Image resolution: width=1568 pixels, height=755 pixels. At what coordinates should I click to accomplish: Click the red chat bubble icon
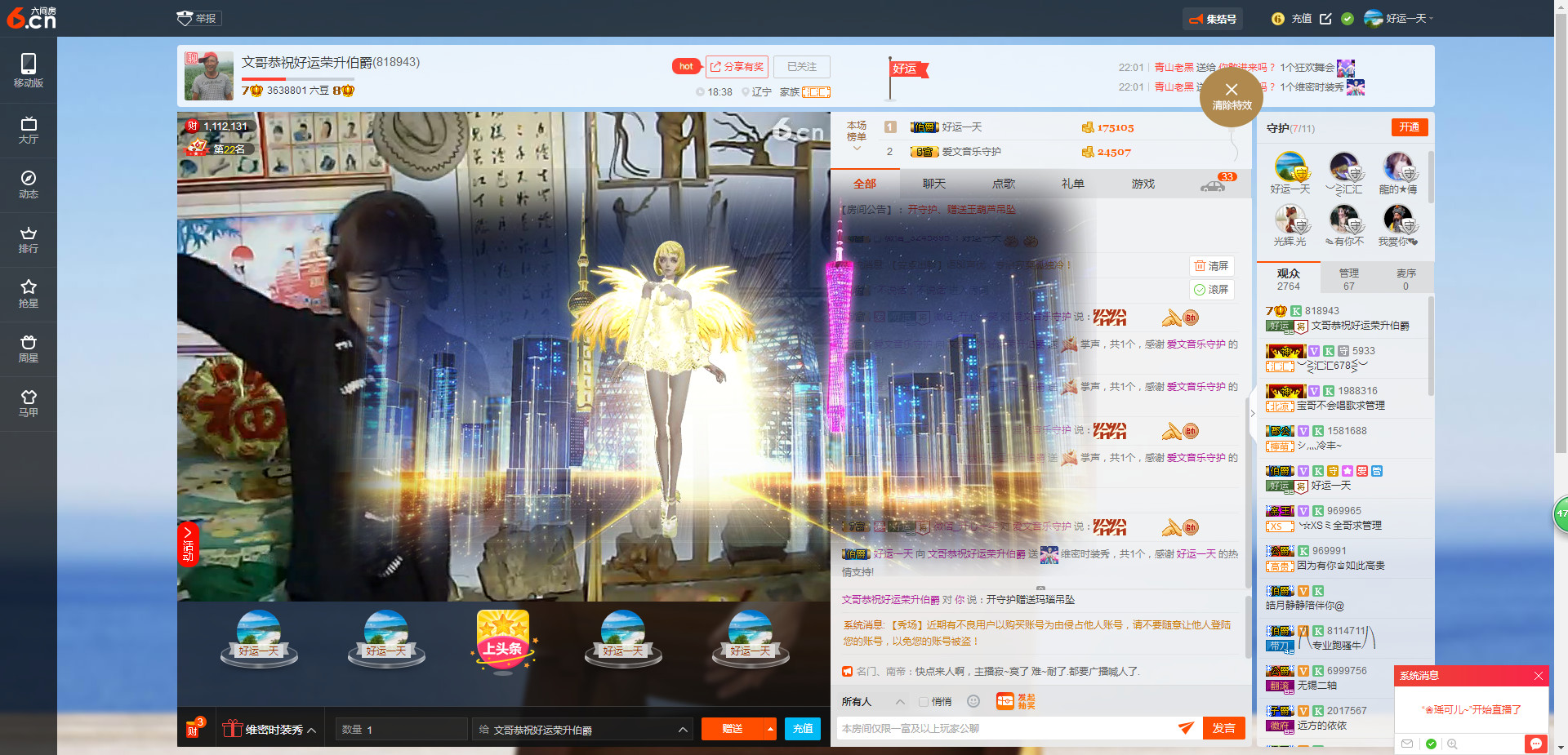pos(1536,744)
